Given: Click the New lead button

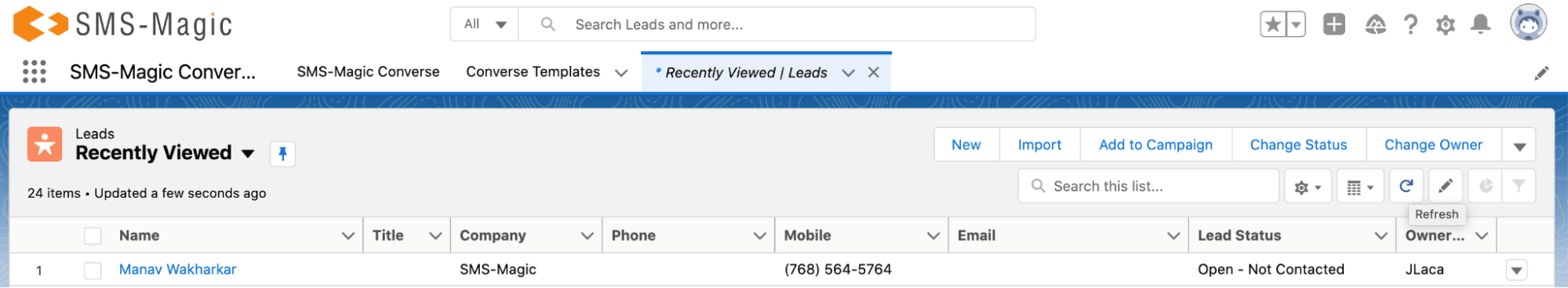Looking at the screenshot, I should click(966, 144).
